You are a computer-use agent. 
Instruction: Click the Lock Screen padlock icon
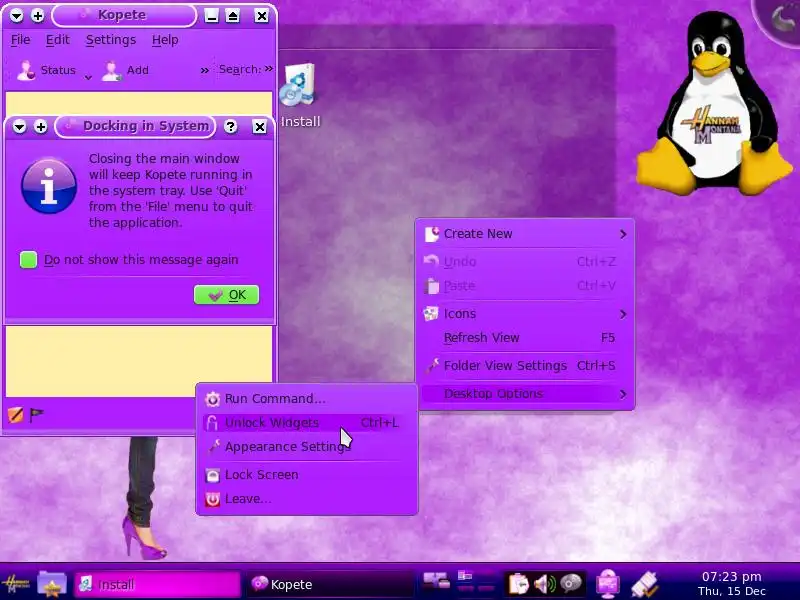pyautogui.click(x=212, y=475)
